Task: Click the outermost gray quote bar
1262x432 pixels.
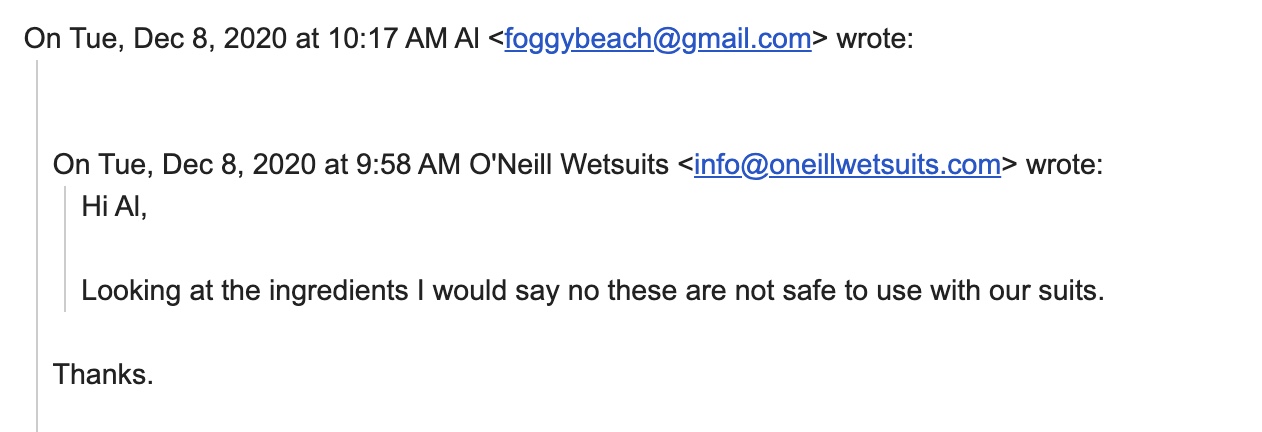Action: pos(37,250)
